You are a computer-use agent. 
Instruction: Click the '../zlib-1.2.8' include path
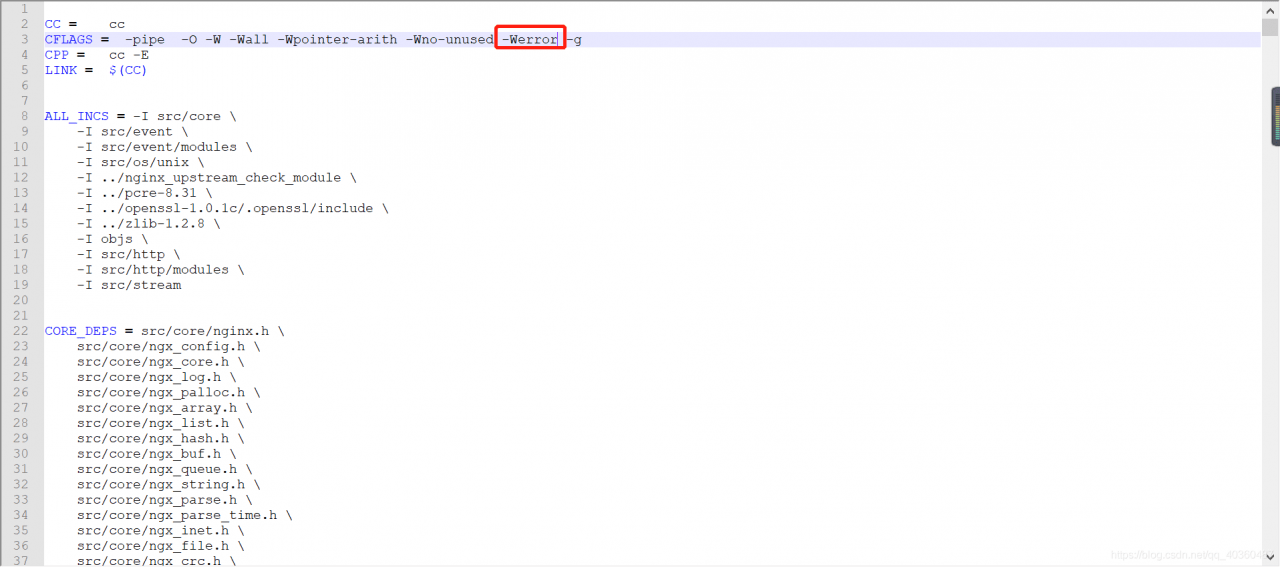click(x=152, y=224)
